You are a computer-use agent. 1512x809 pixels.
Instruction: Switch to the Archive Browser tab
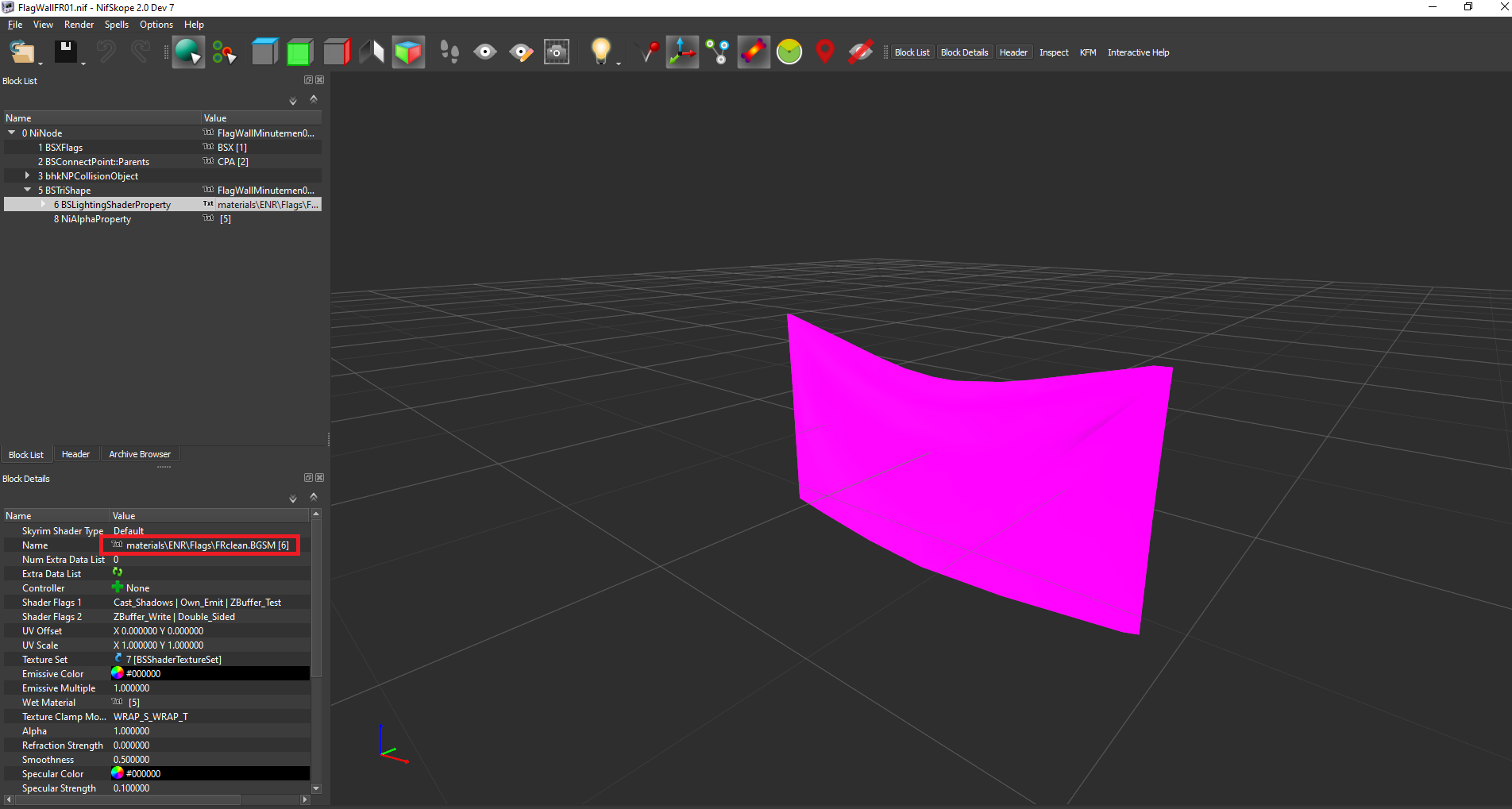[140, 454]
